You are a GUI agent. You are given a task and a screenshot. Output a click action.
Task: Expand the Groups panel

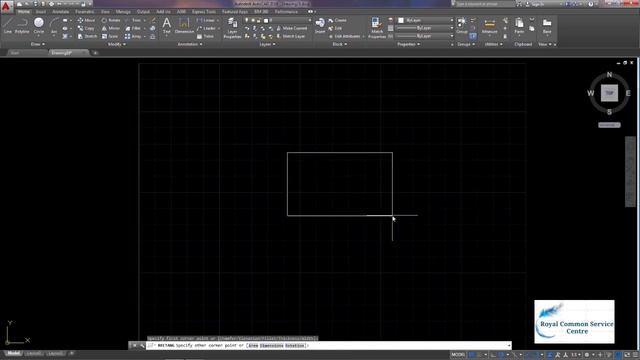click(466, 44)
